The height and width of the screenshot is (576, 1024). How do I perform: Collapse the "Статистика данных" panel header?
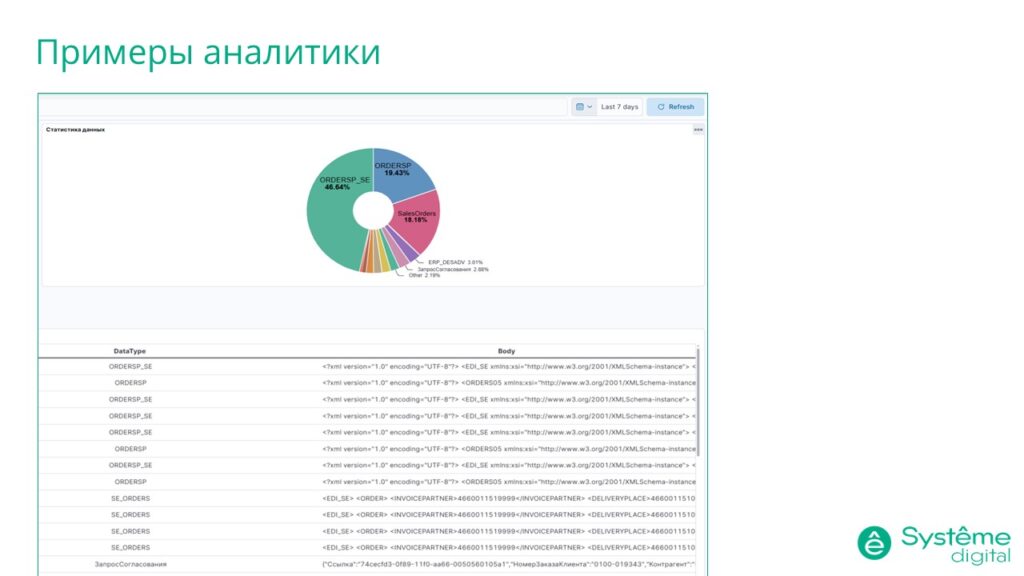pos(75,130)
